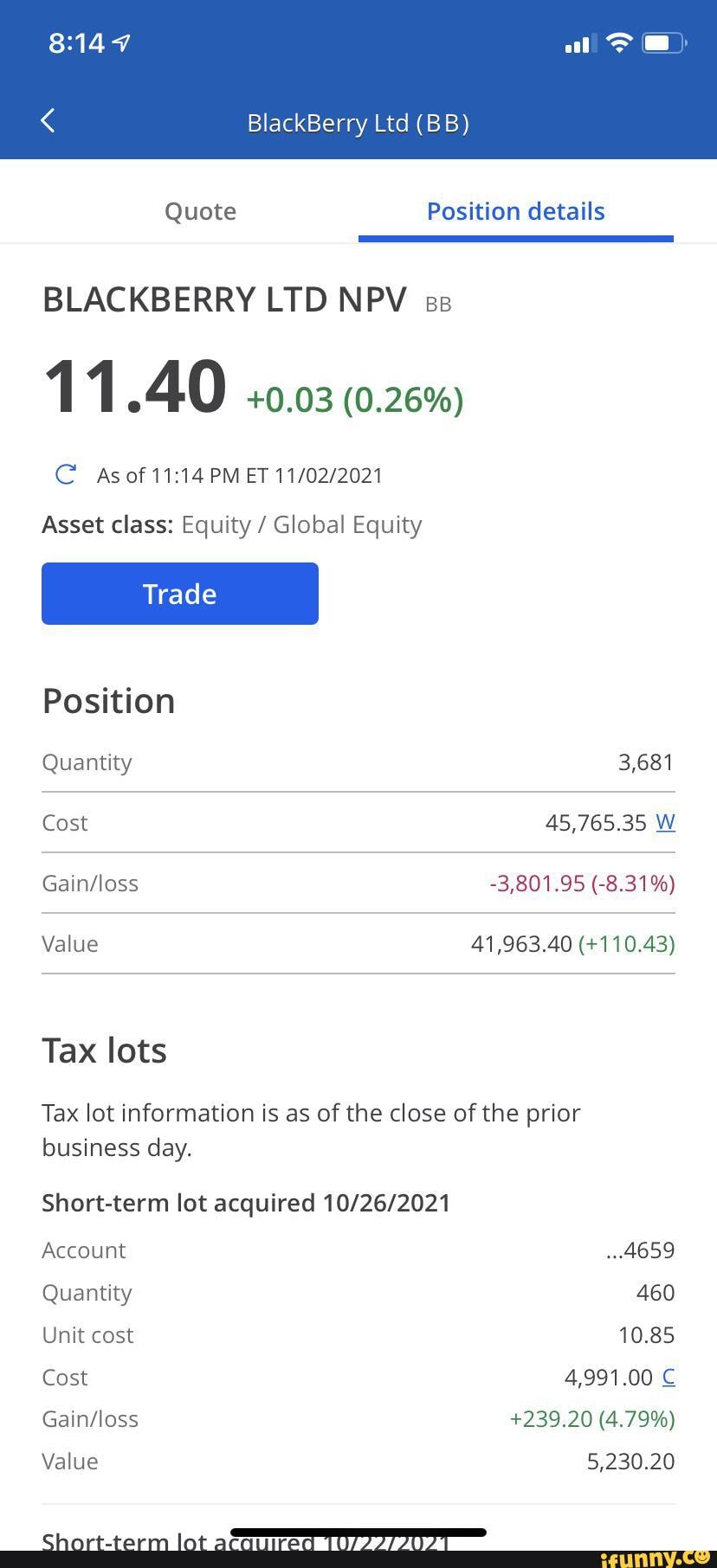The height and width of the screenshot is (1568, 717).
Task: Tap the Wi-Fi status icon
Action: [x=619, y=42]
